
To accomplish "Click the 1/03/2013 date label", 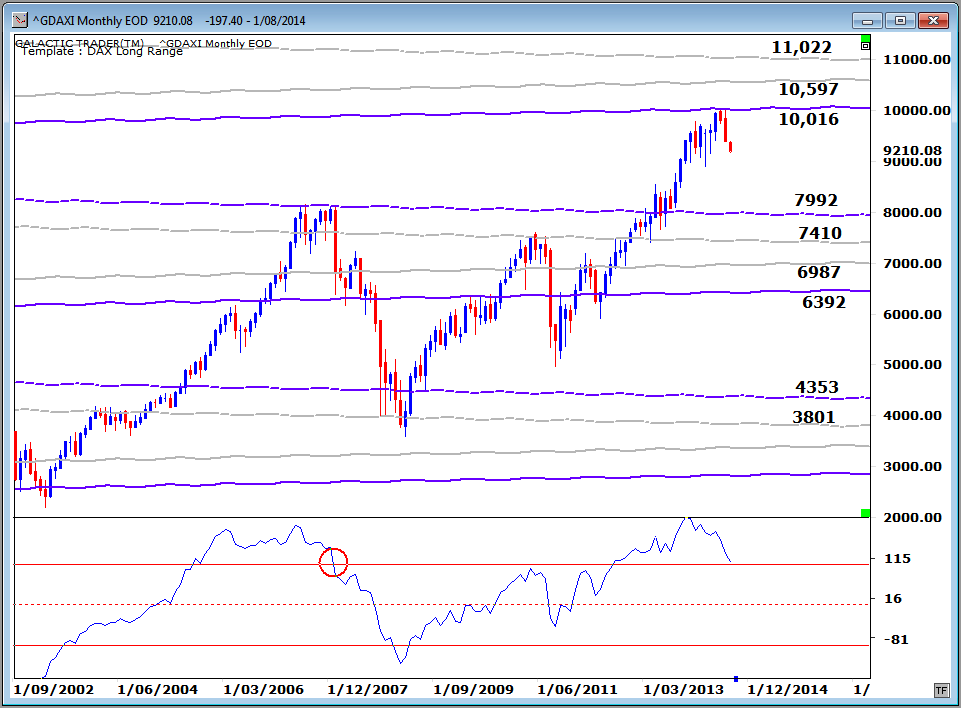I will (683, 690).
